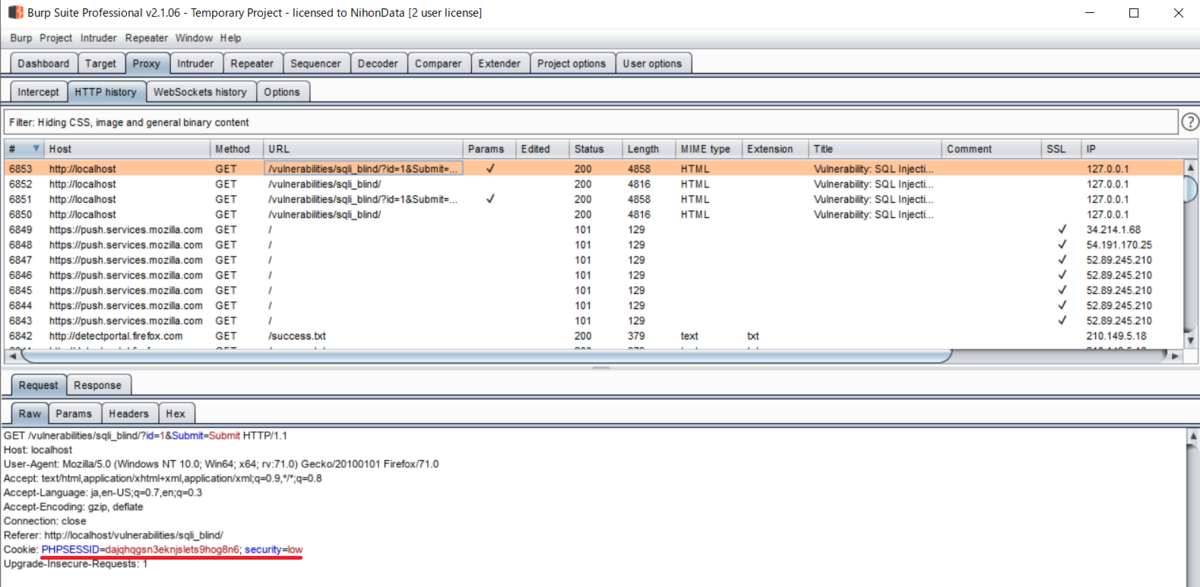
Task: Sort history by Method column
Action: coord(236,149)
